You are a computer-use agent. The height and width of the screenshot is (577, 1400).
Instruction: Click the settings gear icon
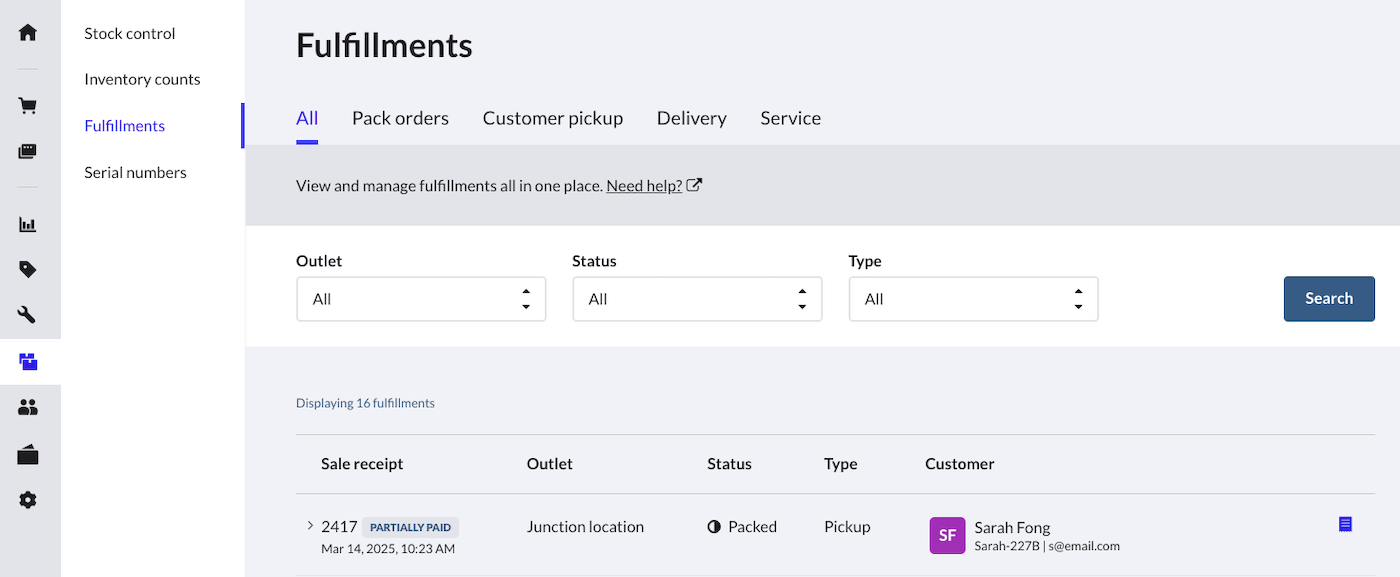[28, 500]
